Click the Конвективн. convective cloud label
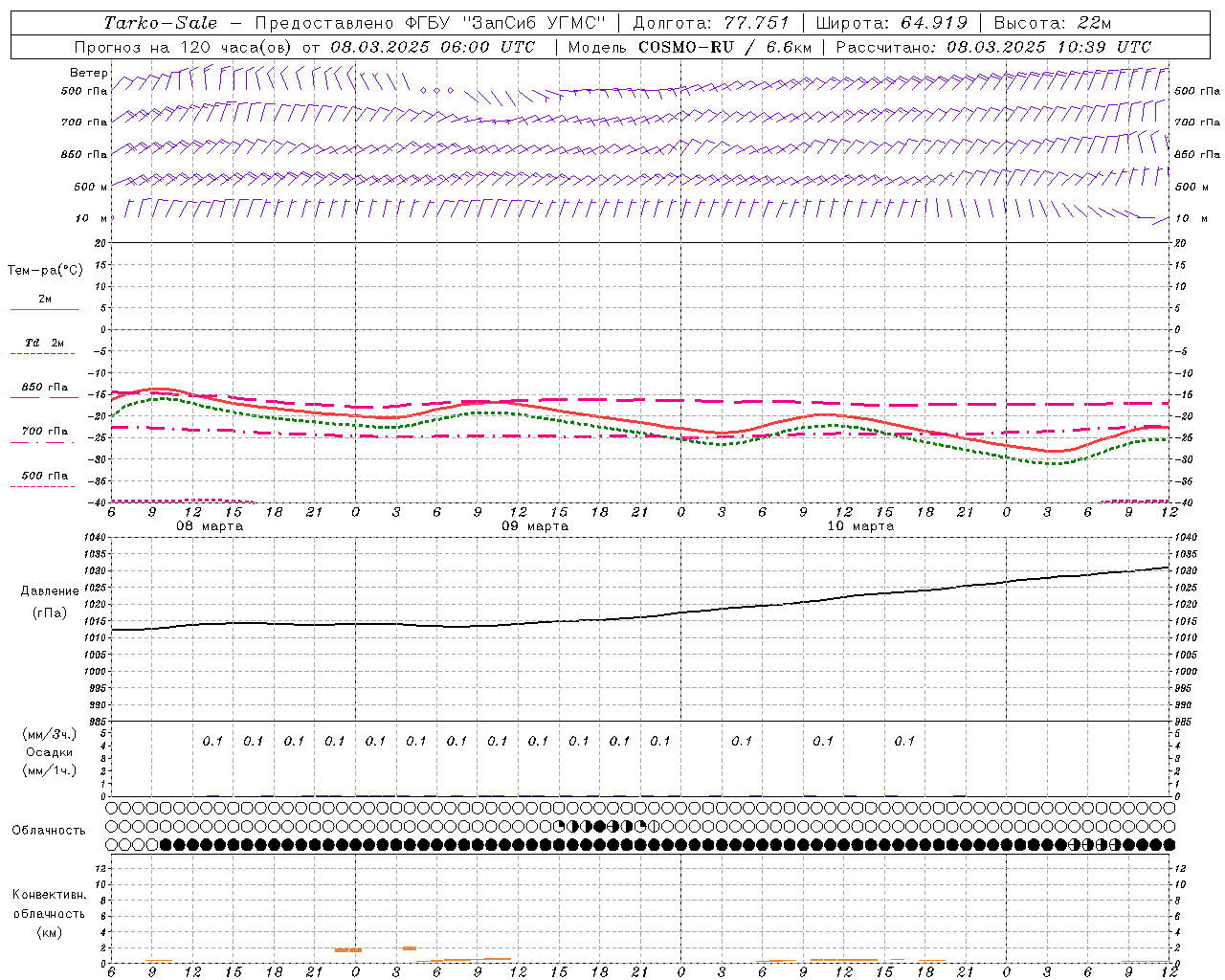The width and height of the screenshot is (1225, 980). tap(49, 895)
